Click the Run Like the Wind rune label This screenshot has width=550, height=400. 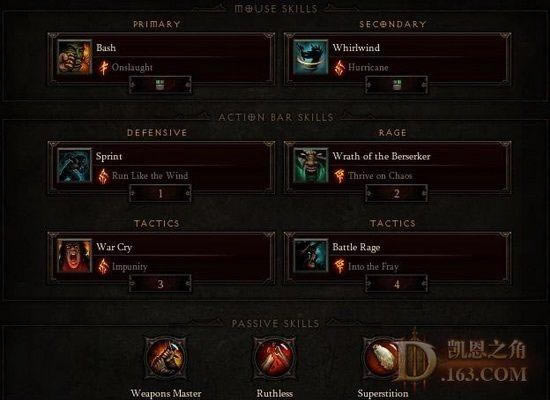(x=150, y=175)
